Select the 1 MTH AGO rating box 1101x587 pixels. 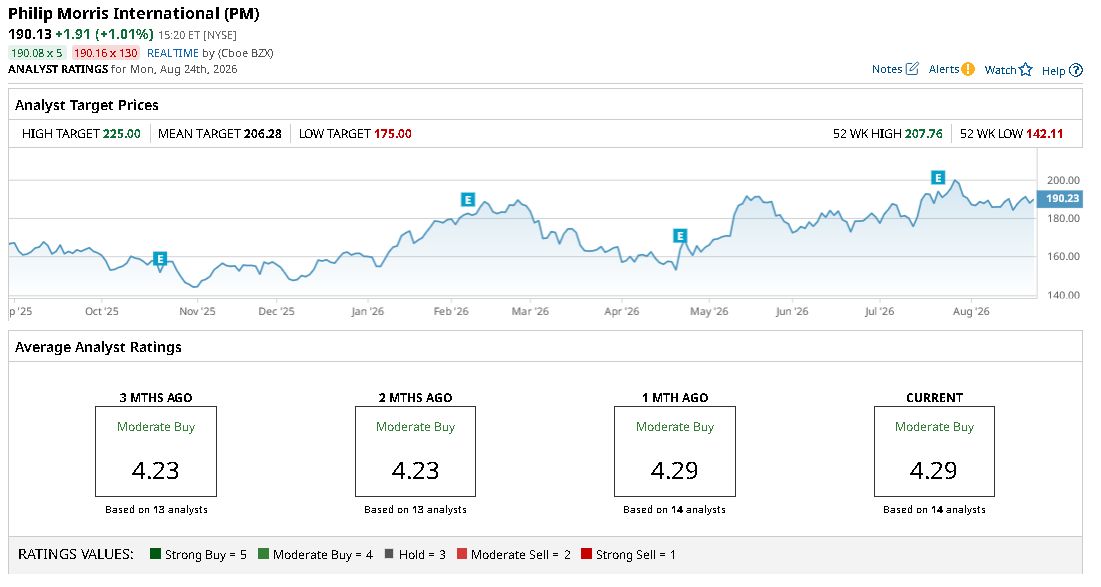click(x=675, y=451)
